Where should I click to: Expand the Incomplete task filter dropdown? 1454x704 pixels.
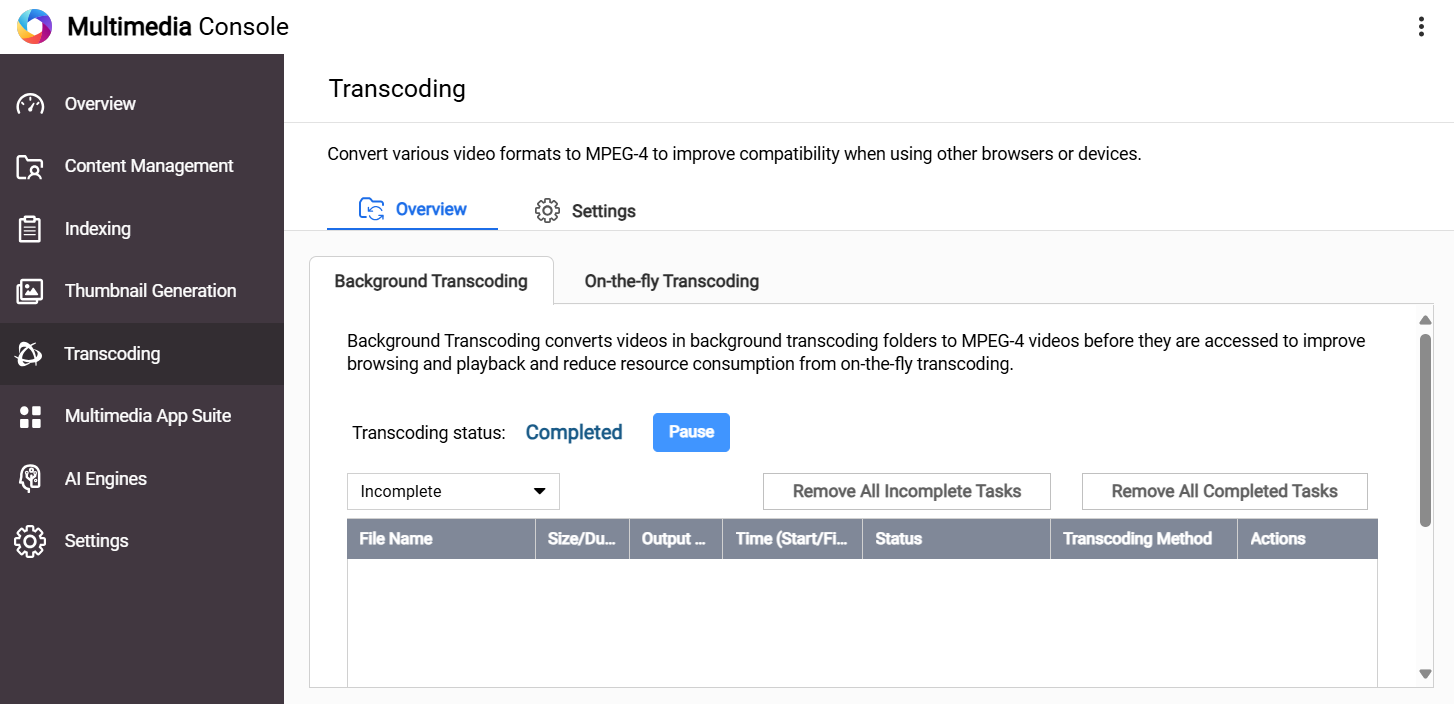pyautogui.click(x=453, y=492)
